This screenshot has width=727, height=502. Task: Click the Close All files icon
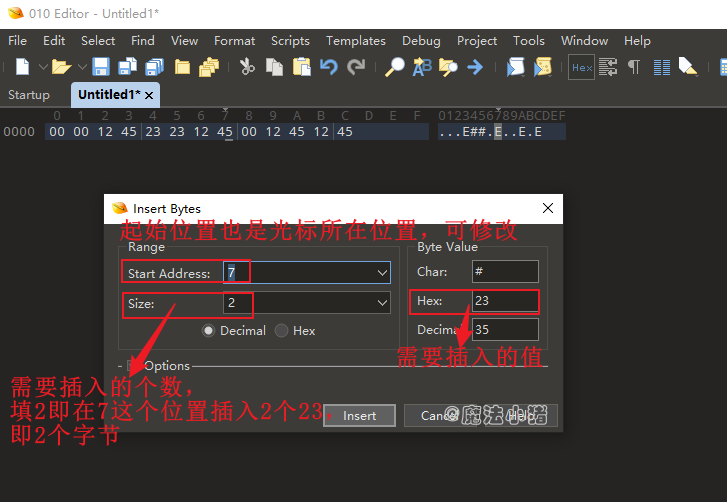[209, 67]
